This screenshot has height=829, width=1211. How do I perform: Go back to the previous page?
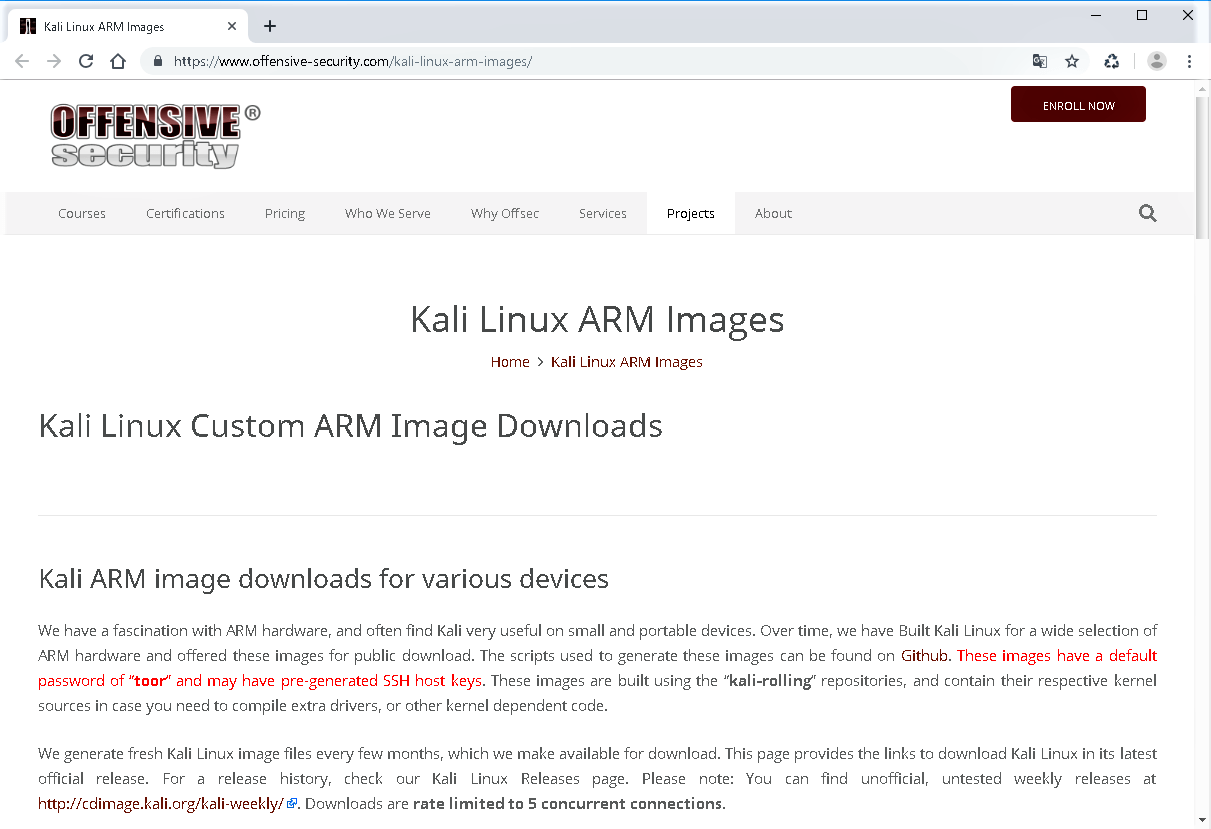coord(22,61)
